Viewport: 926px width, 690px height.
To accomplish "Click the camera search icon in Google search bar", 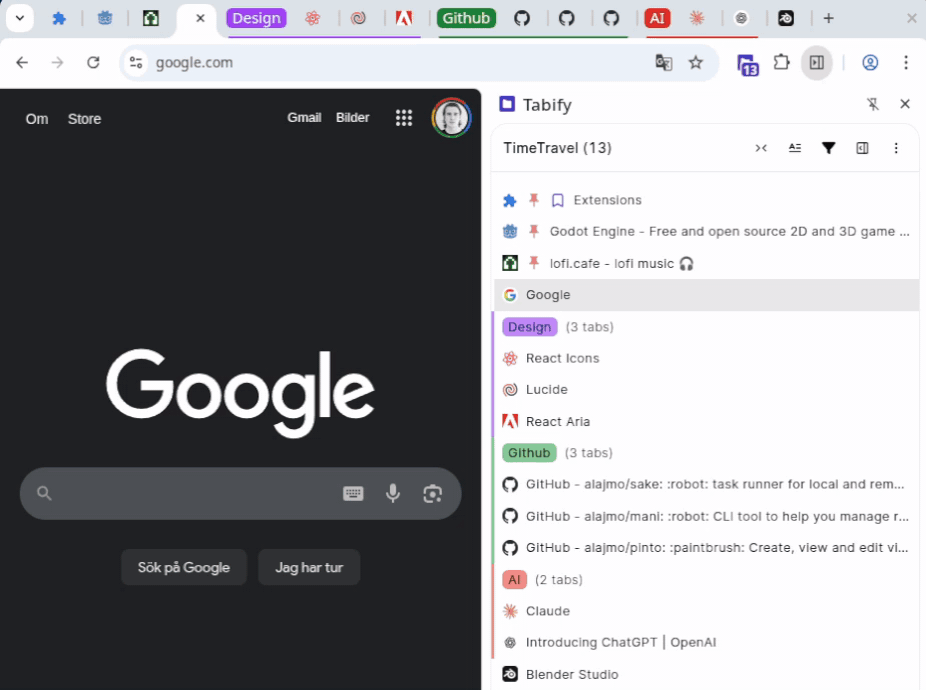I will pos(433,493).
